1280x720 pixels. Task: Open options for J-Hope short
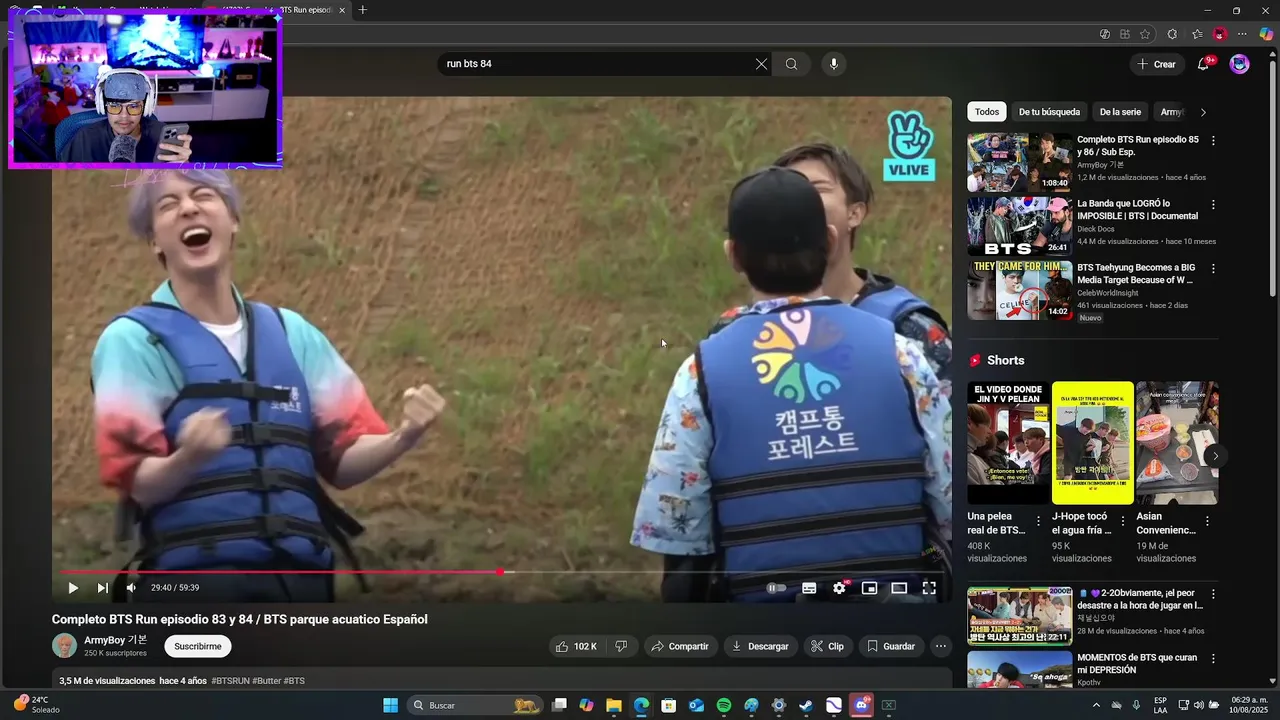[1123, 521]
